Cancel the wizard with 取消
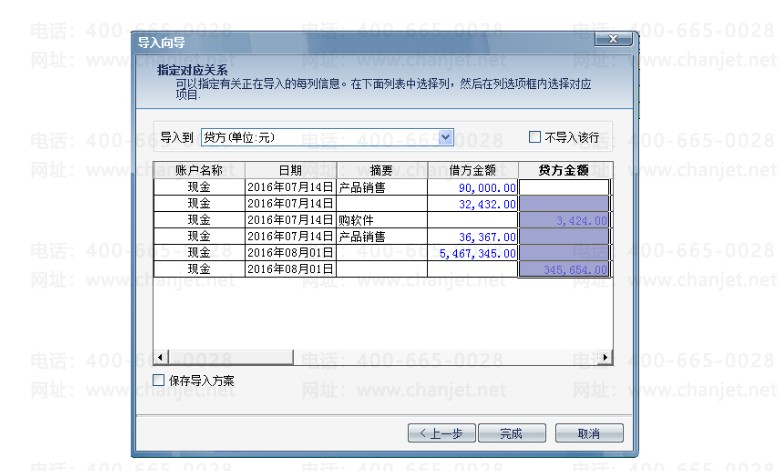779x471 pixels. click(589, 433)
